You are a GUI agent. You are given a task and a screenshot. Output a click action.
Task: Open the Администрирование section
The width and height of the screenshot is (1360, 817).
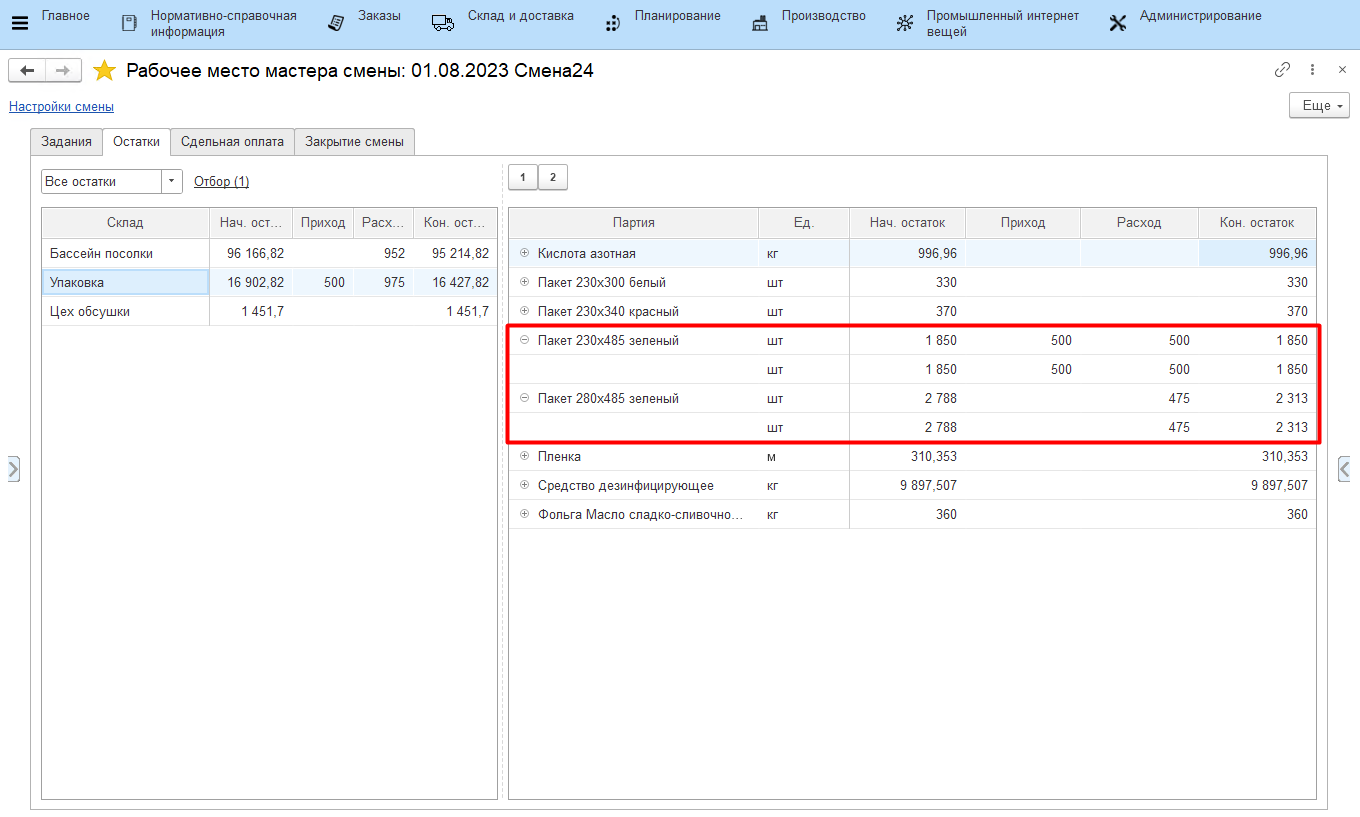coord(1199,16)
